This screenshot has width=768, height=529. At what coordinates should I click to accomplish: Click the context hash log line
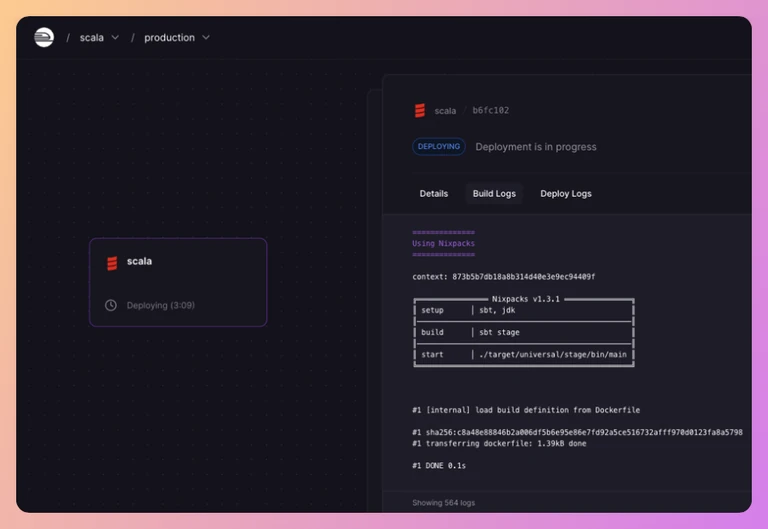click(504, 277)
